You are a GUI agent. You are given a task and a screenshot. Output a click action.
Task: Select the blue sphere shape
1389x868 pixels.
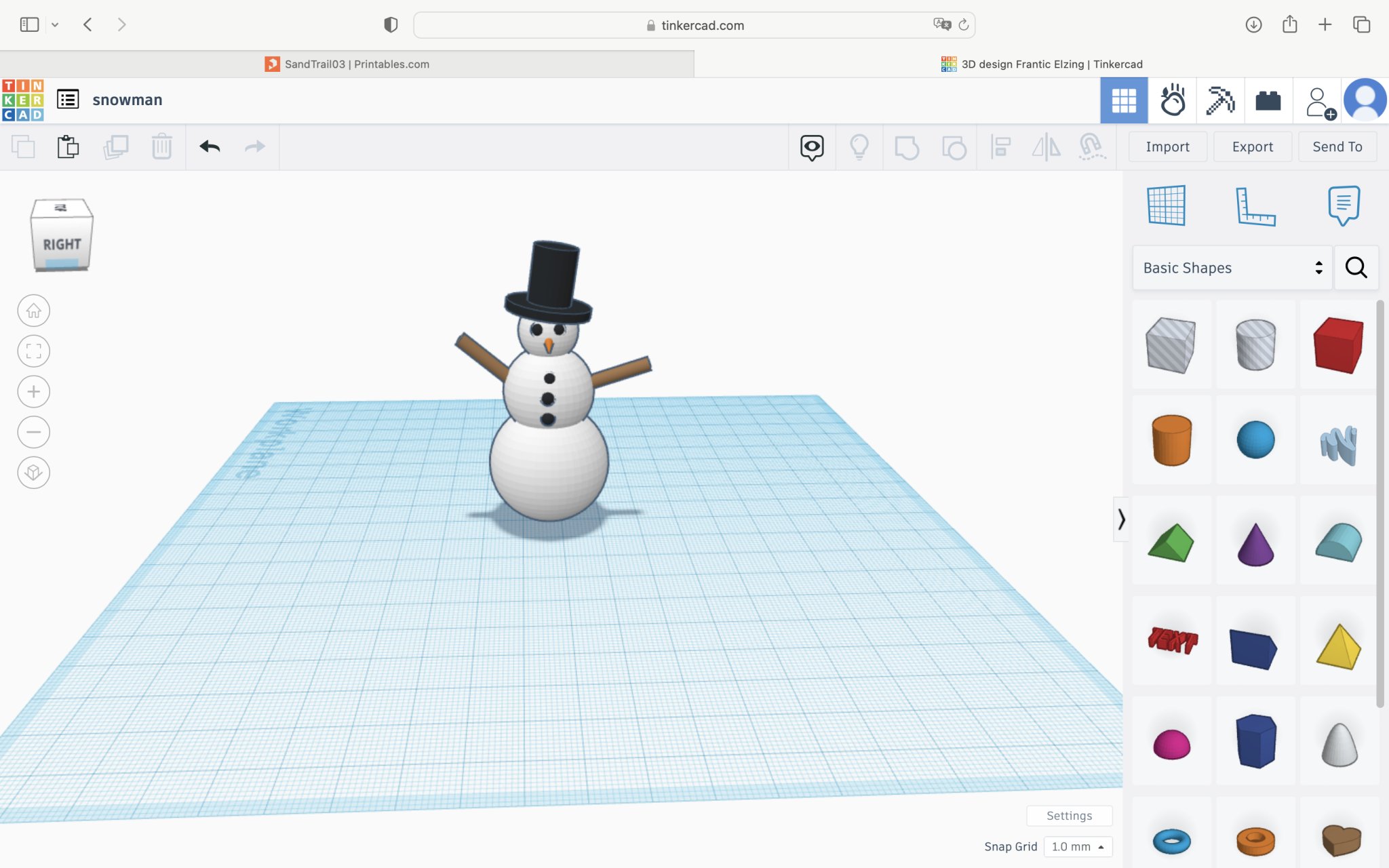(1255, 440)
